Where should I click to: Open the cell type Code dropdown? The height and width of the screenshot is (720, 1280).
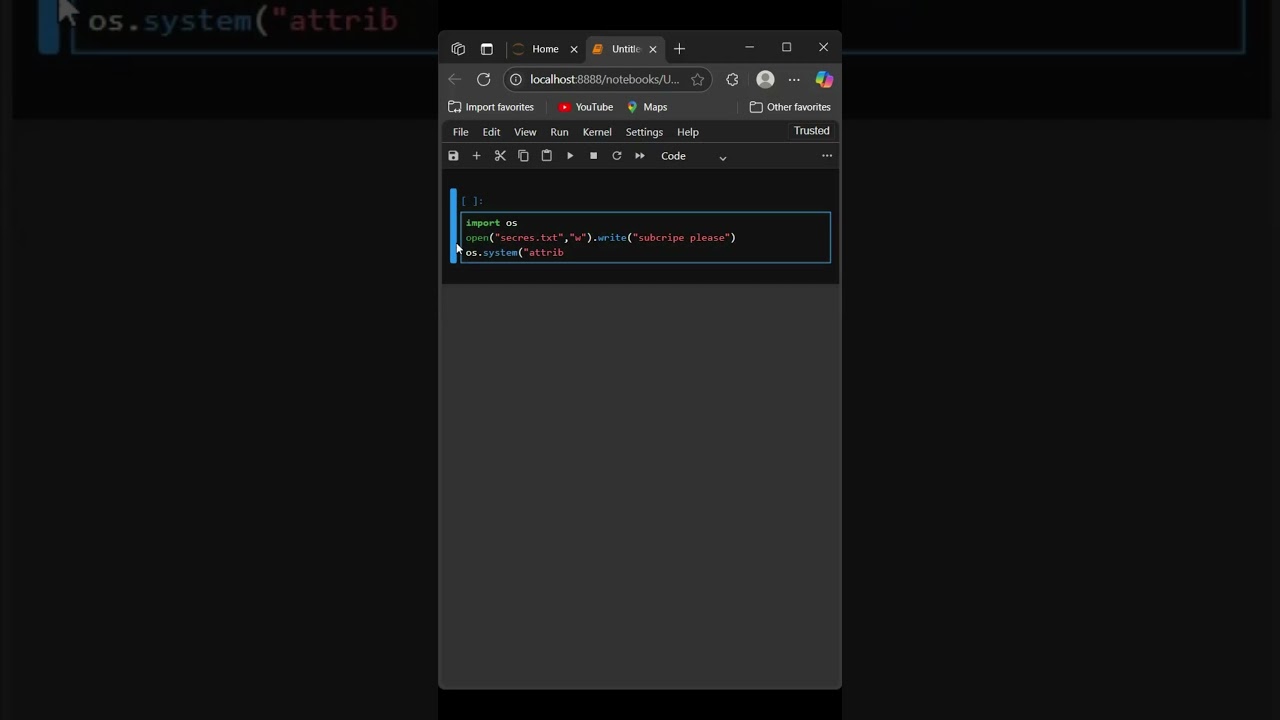(x=693, y=156)
